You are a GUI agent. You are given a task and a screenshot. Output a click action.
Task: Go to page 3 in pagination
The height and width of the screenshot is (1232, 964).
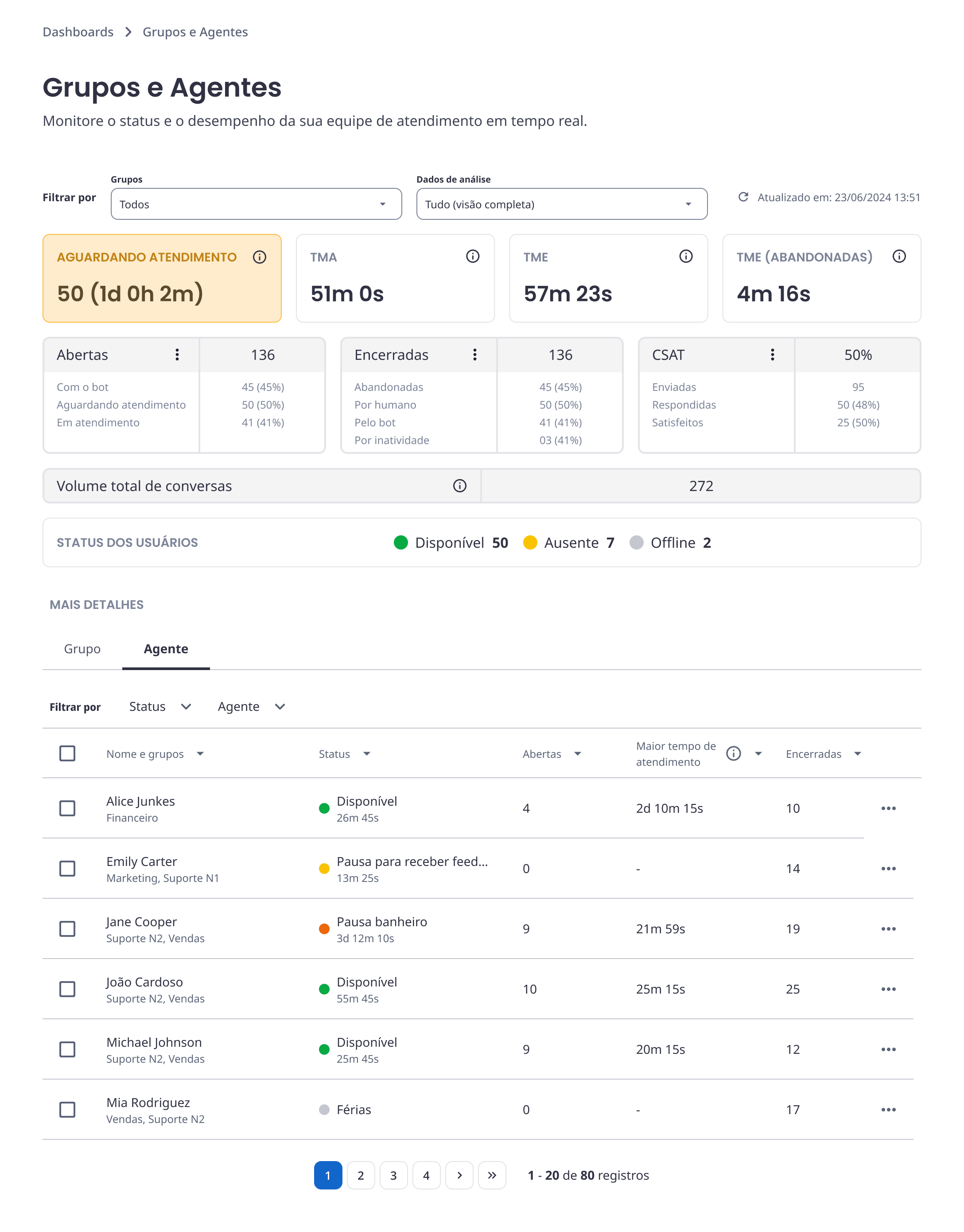[x=393, y=1176]
